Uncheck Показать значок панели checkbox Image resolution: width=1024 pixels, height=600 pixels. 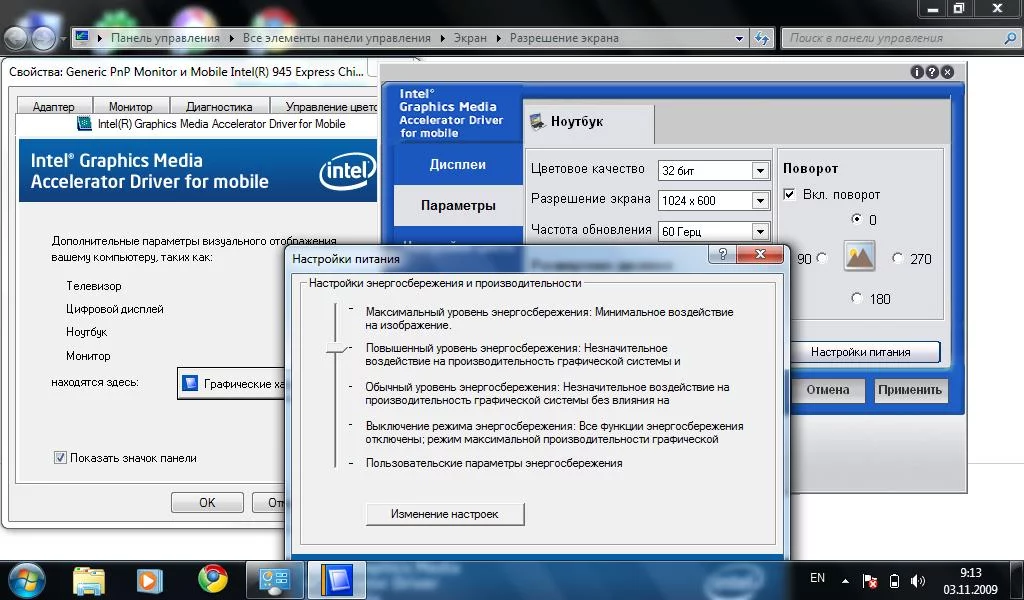[x=60, y=458]
